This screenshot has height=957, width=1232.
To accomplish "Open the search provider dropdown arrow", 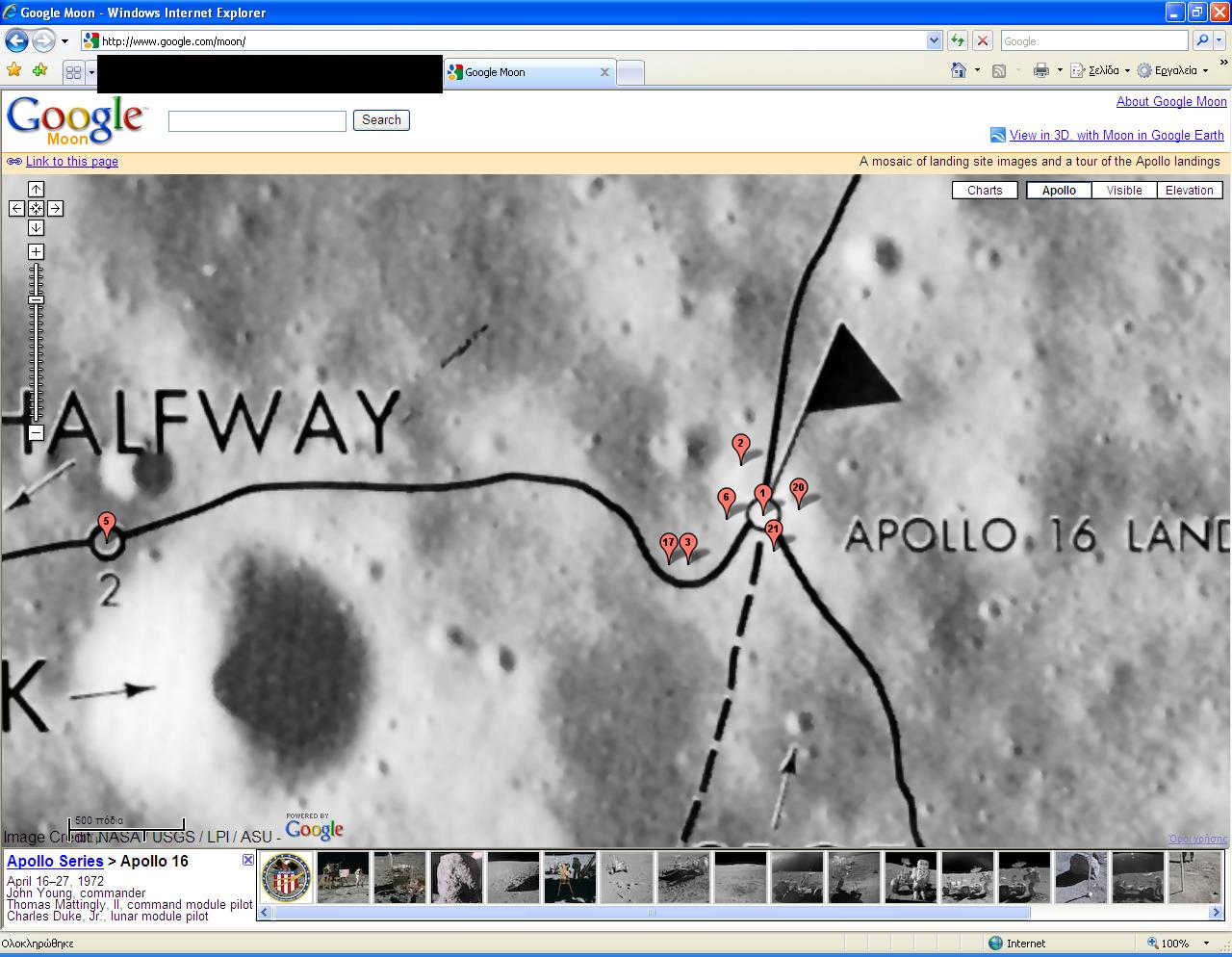I will pos(1219,40).
